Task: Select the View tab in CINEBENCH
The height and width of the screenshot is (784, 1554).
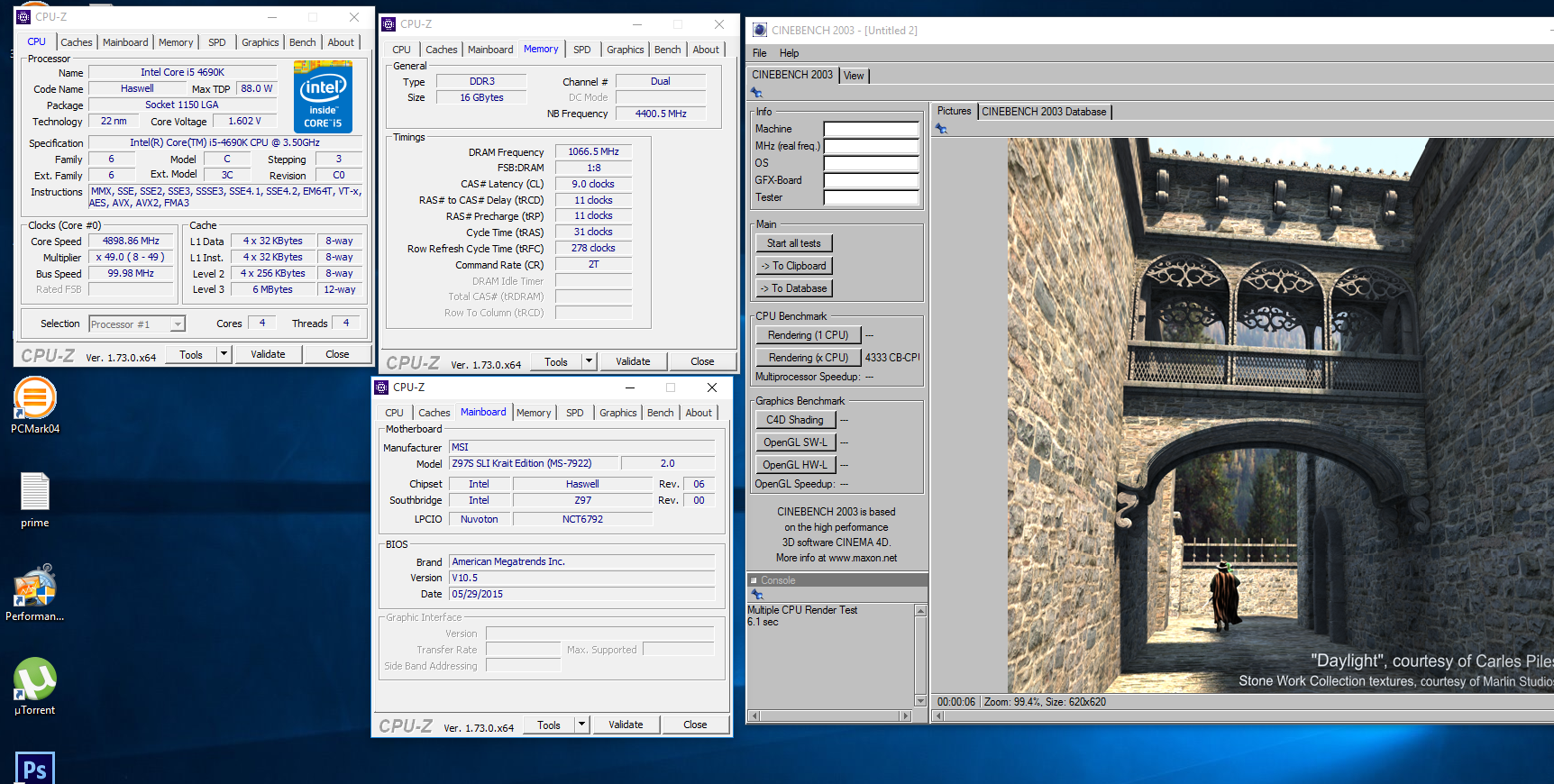Action: coord(854,76)
